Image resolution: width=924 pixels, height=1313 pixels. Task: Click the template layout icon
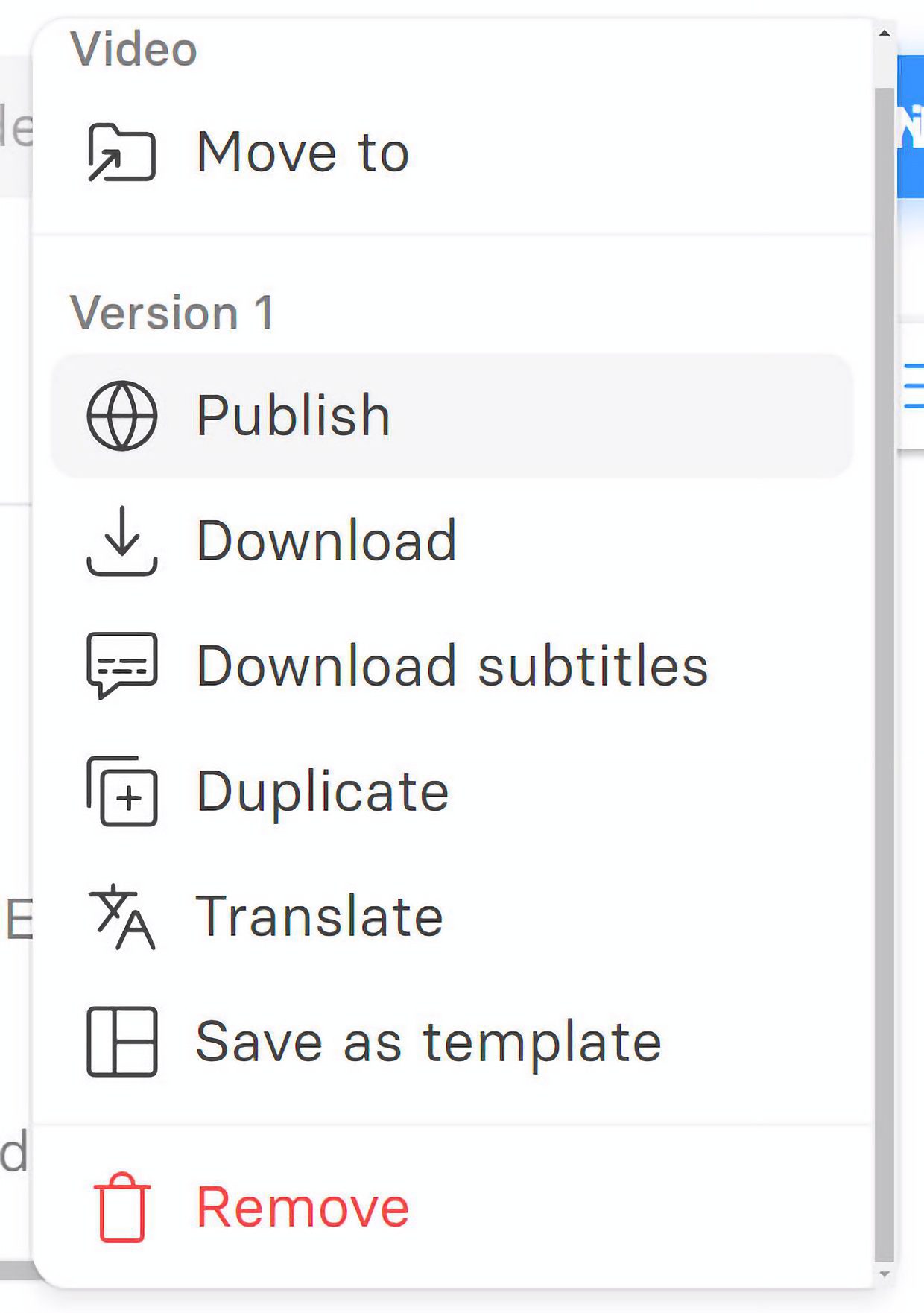tap(121, 1042)
